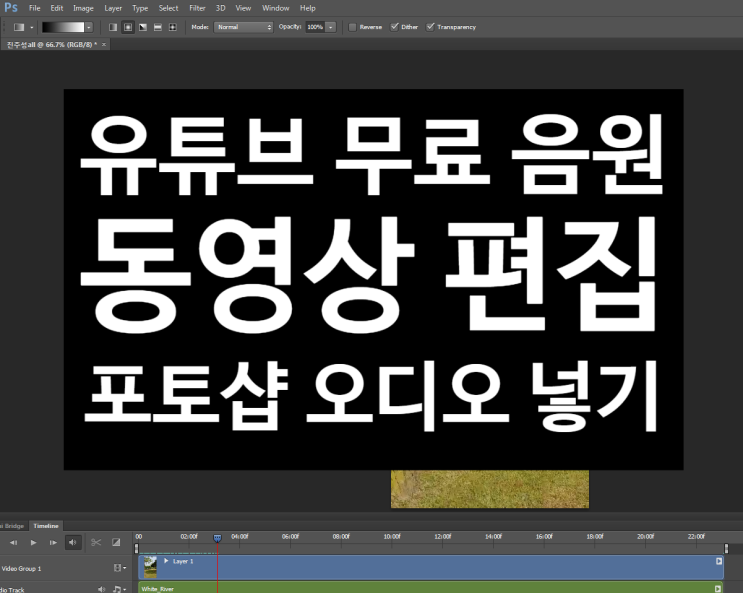
Task: Open the 3D menu
Action: (x=220, y=8)
